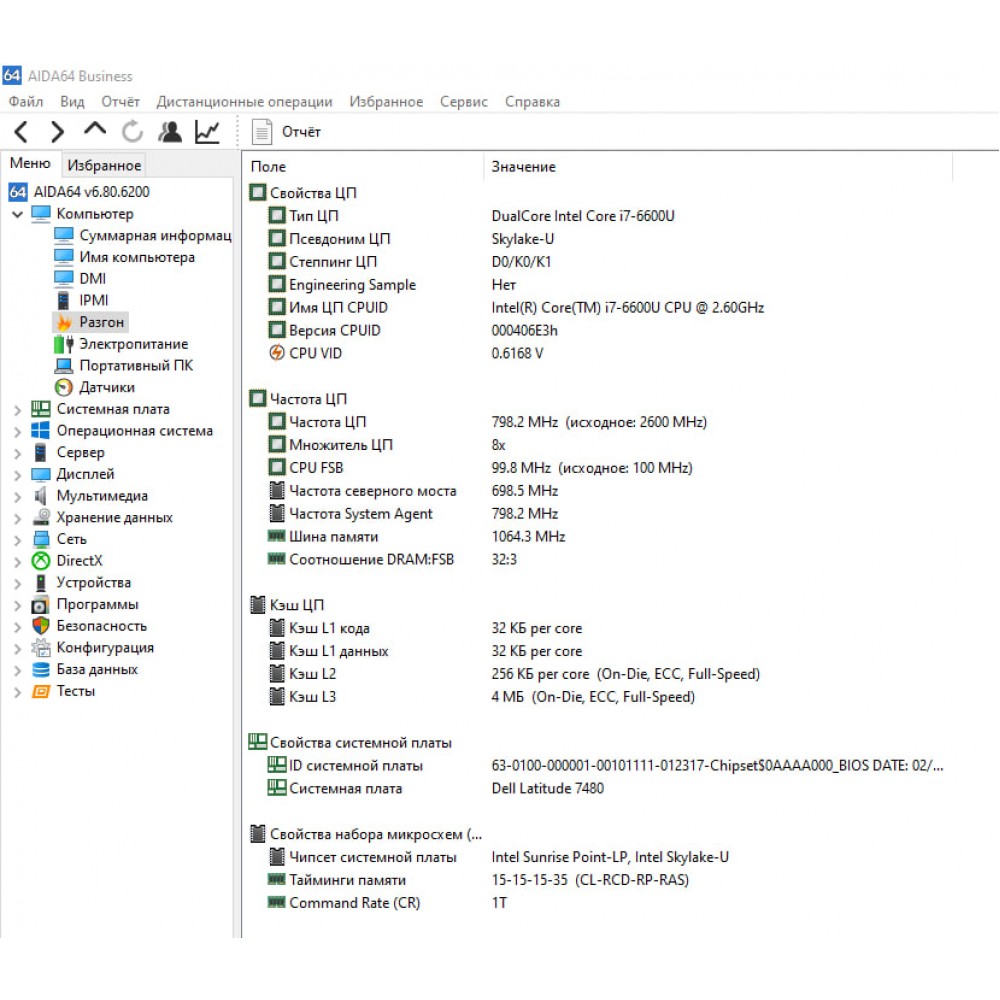Screen dimensions: 1000x1000
Task: Switch to the Избранное sidebar tab
Action: tap(104, 165)
